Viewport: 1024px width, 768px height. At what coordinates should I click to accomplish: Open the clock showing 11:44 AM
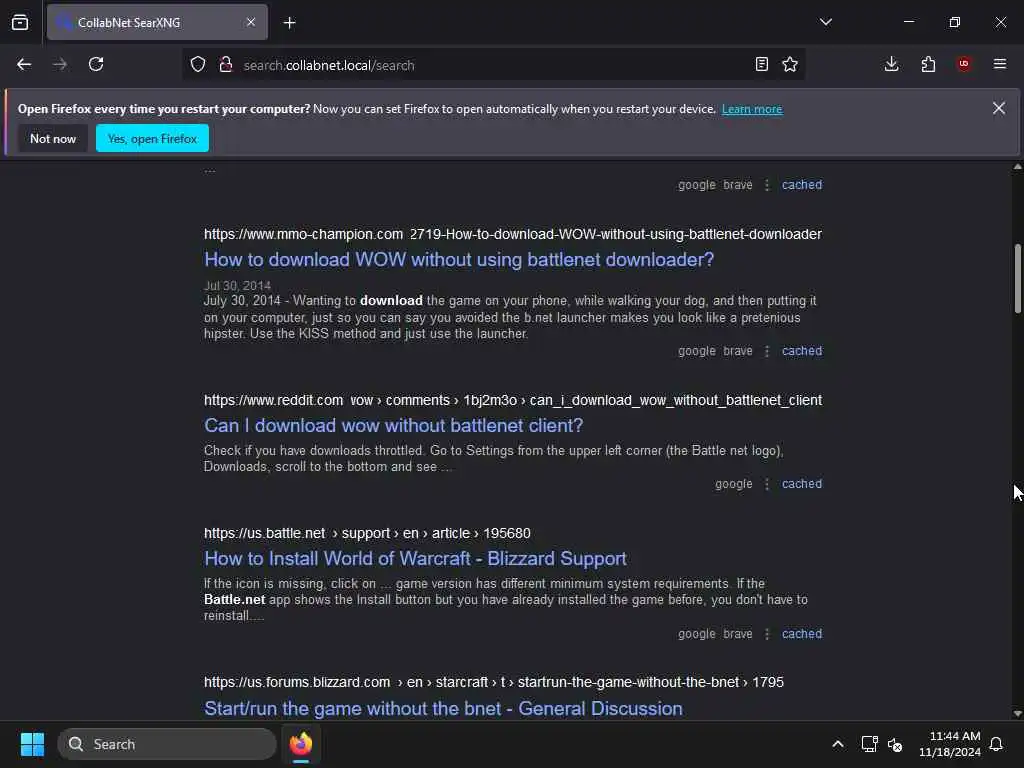[950, 744]
